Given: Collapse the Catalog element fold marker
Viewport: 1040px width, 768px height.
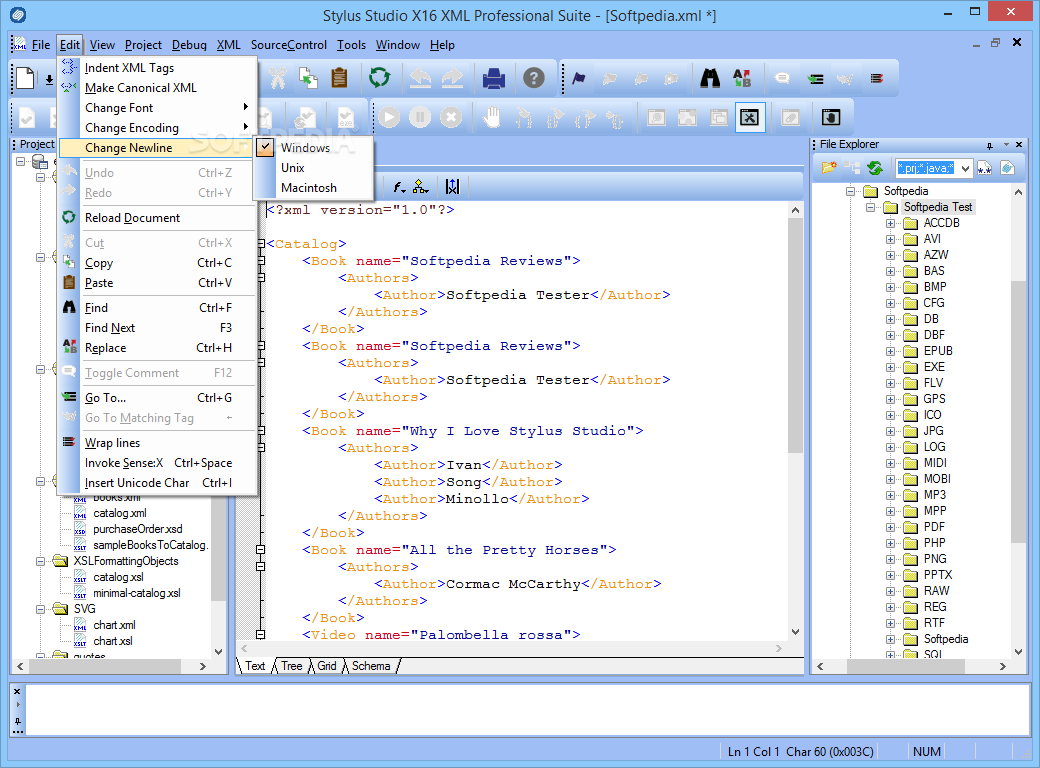Looking at the screenshot, I should [x=261, y=244].
